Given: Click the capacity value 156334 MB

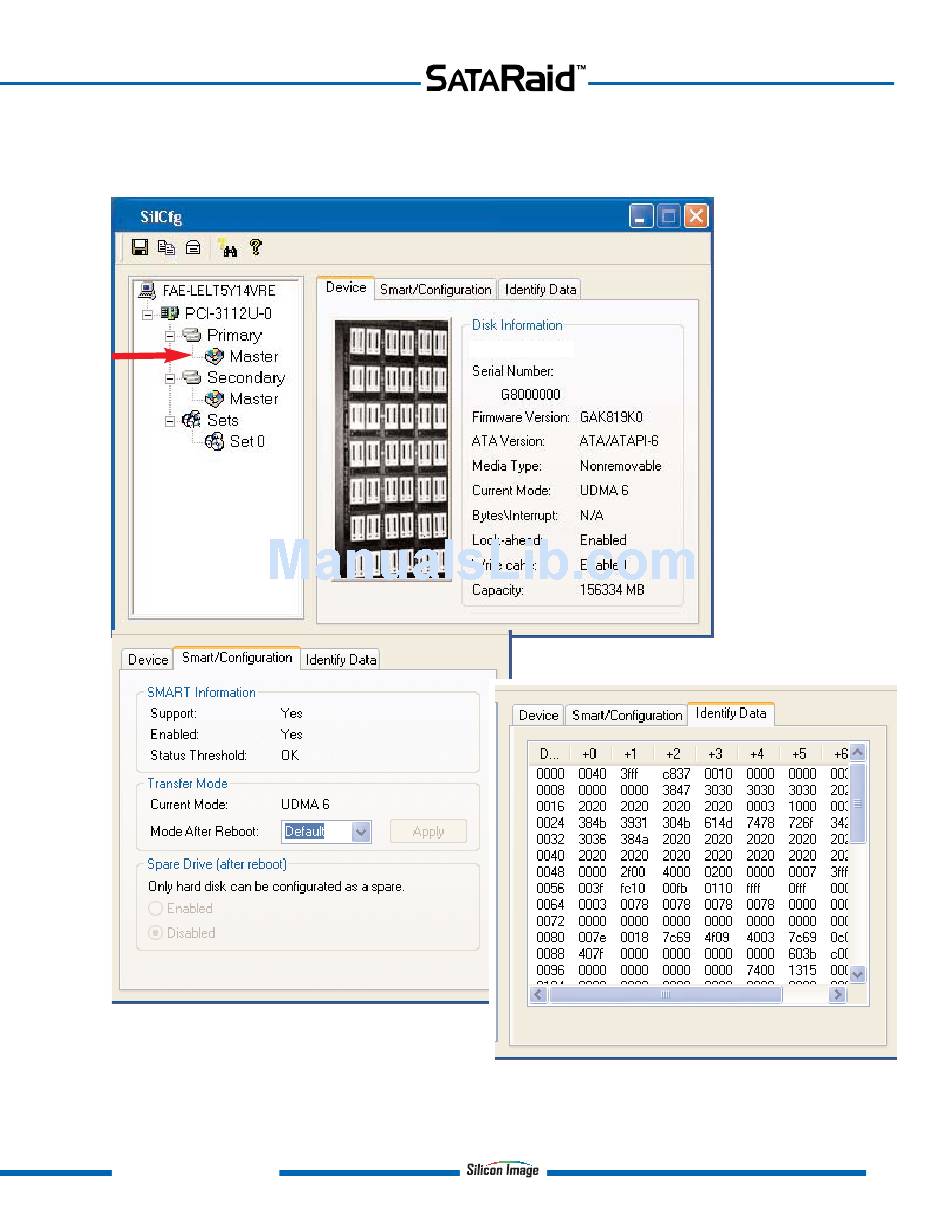Looking at the screenshot, I should click(x=612, y=590).
